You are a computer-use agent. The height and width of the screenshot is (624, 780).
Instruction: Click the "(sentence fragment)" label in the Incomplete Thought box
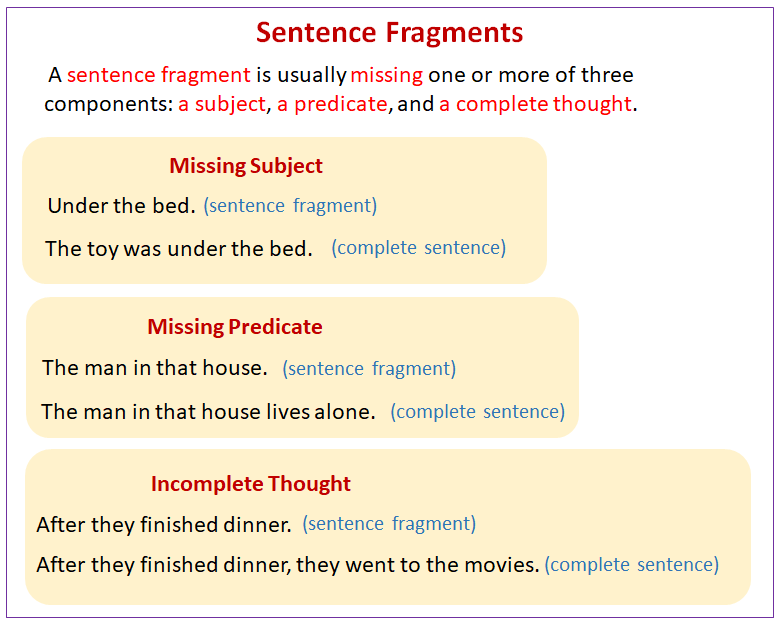pos(389,524)
